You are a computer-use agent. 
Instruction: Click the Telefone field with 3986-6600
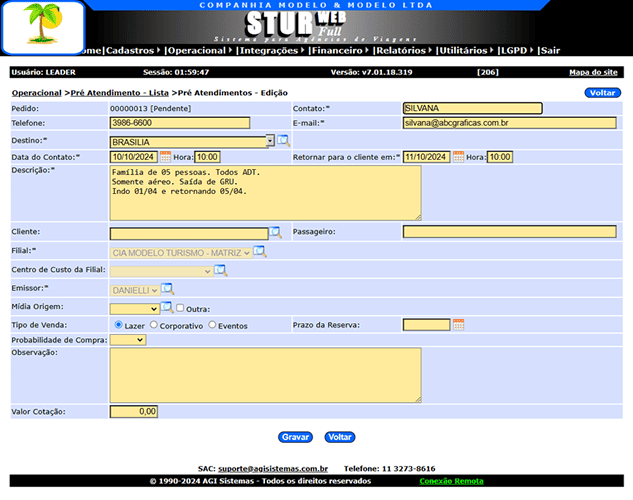[180, 123]
